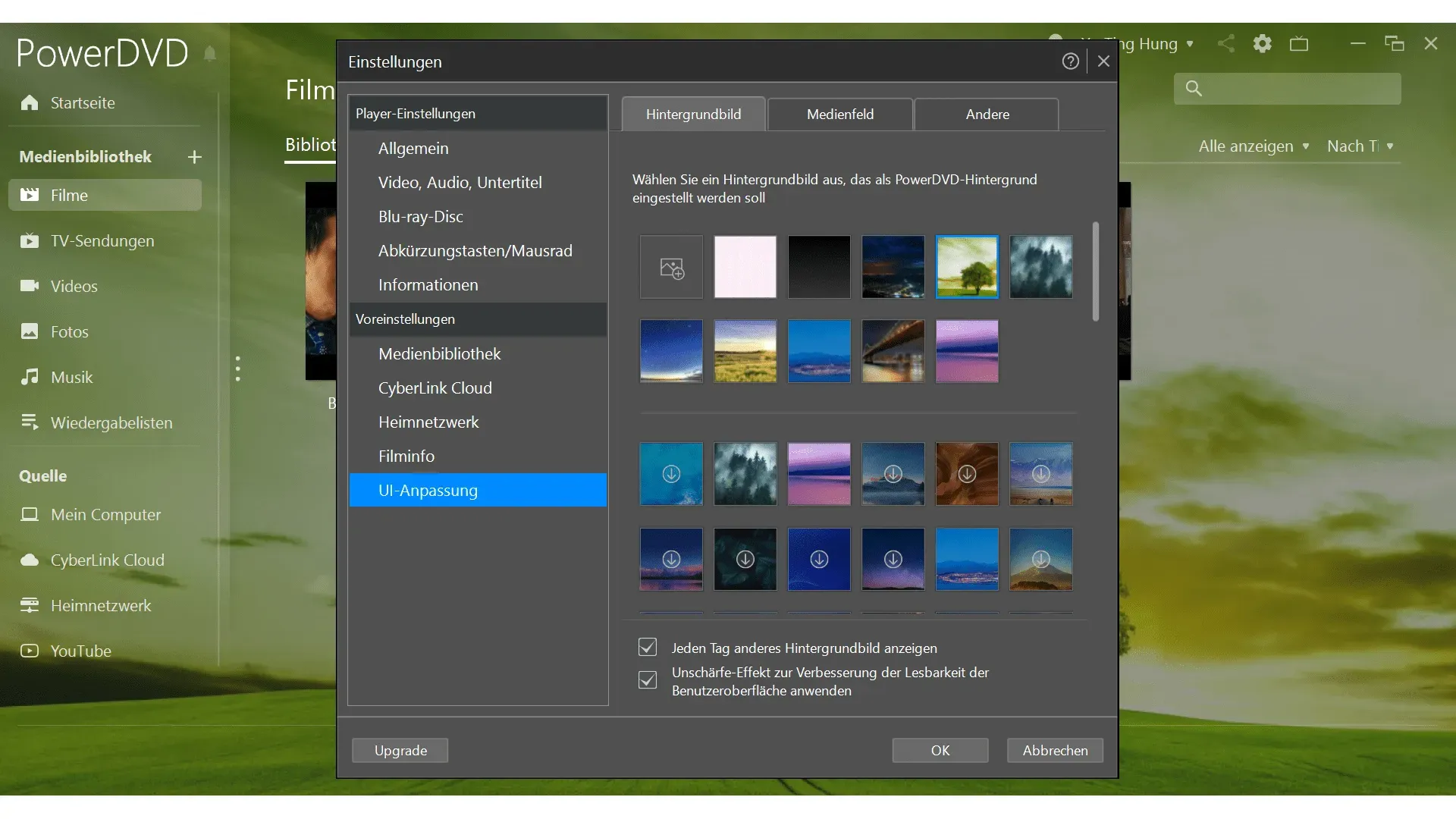Open Abkürzungstasten/Mausrad settings
The height and width of the screenshot is (819, 1456).
click(x=478, y=251)
